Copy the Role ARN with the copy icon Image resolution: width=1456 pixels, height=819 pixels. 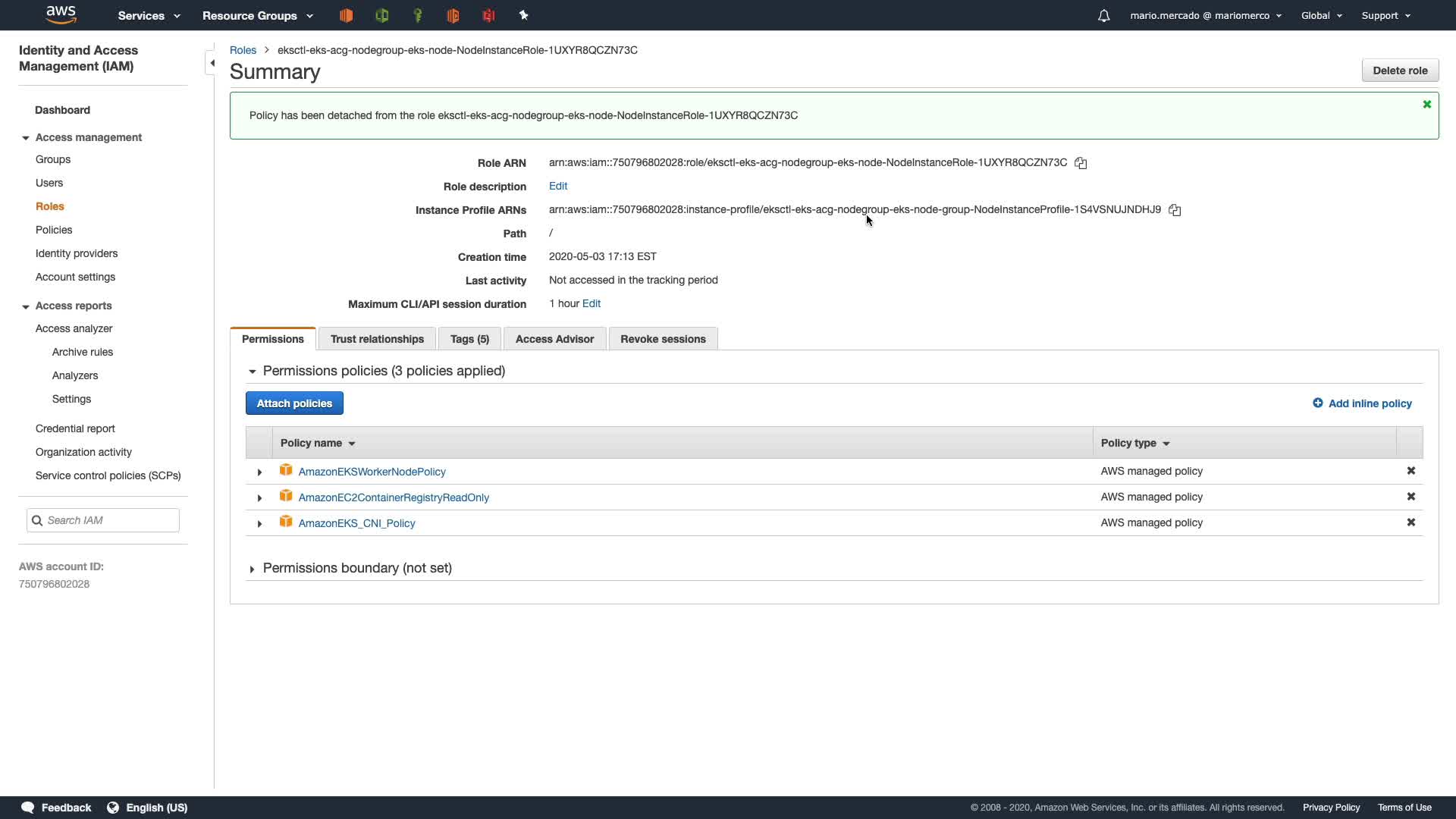tap(1081, 163)
